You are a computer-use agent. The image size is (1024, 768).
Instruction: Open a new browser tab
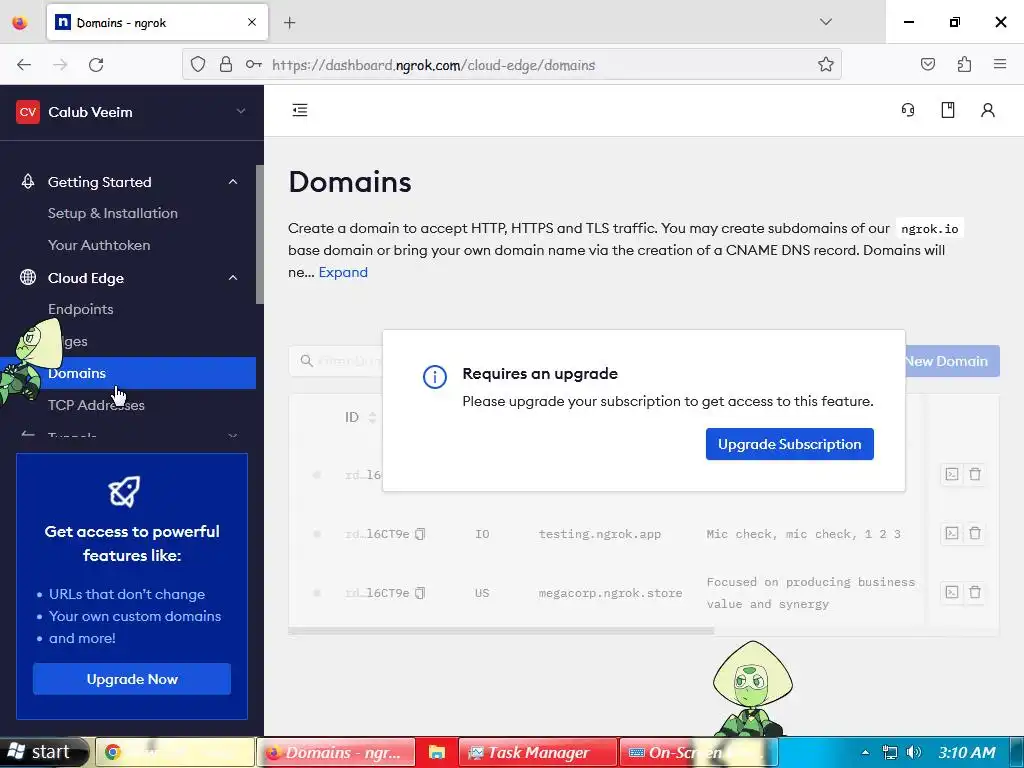pos(289,23)
